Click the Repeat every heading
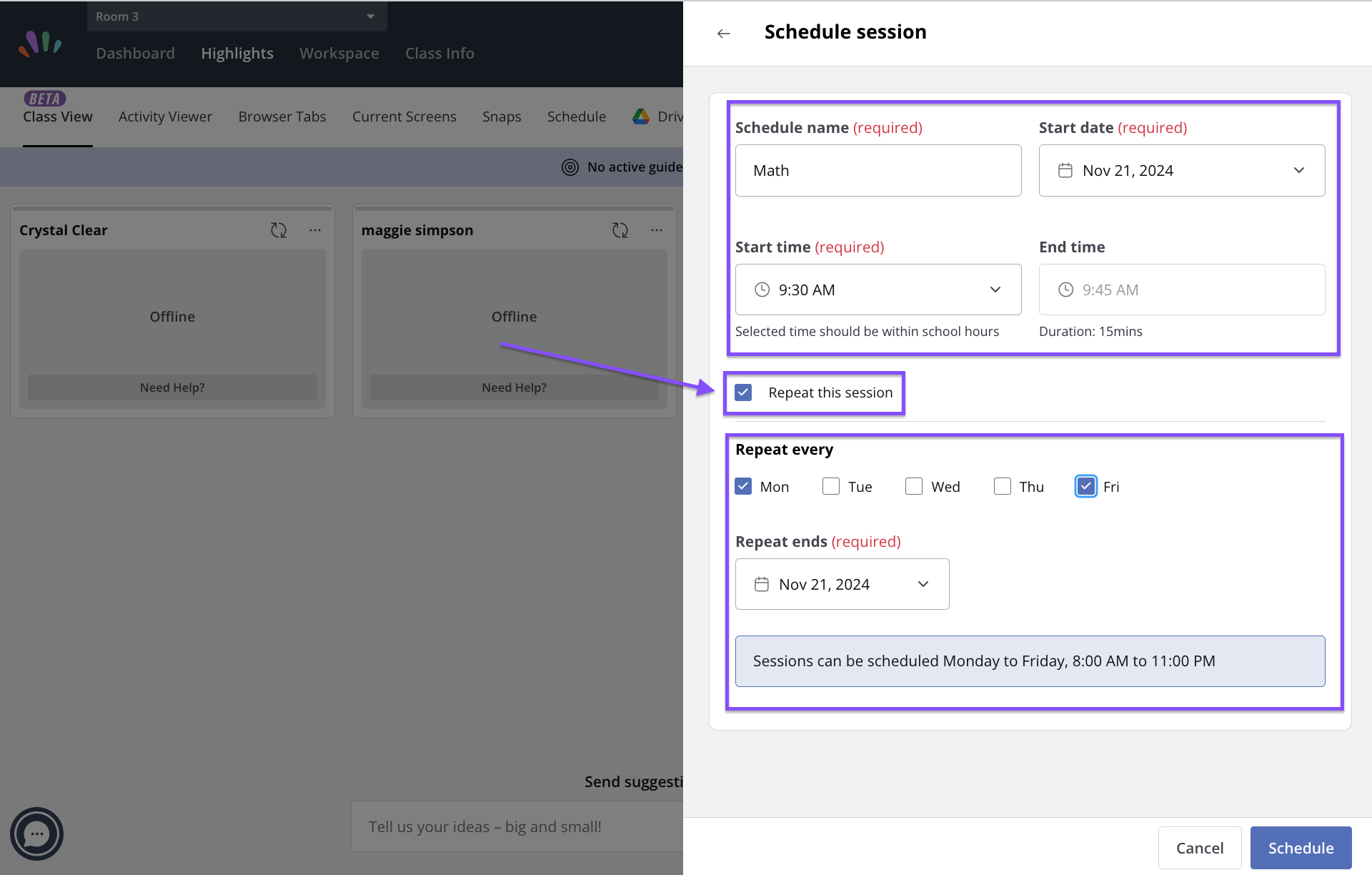Screen dimensions: 1372x875 784,450
